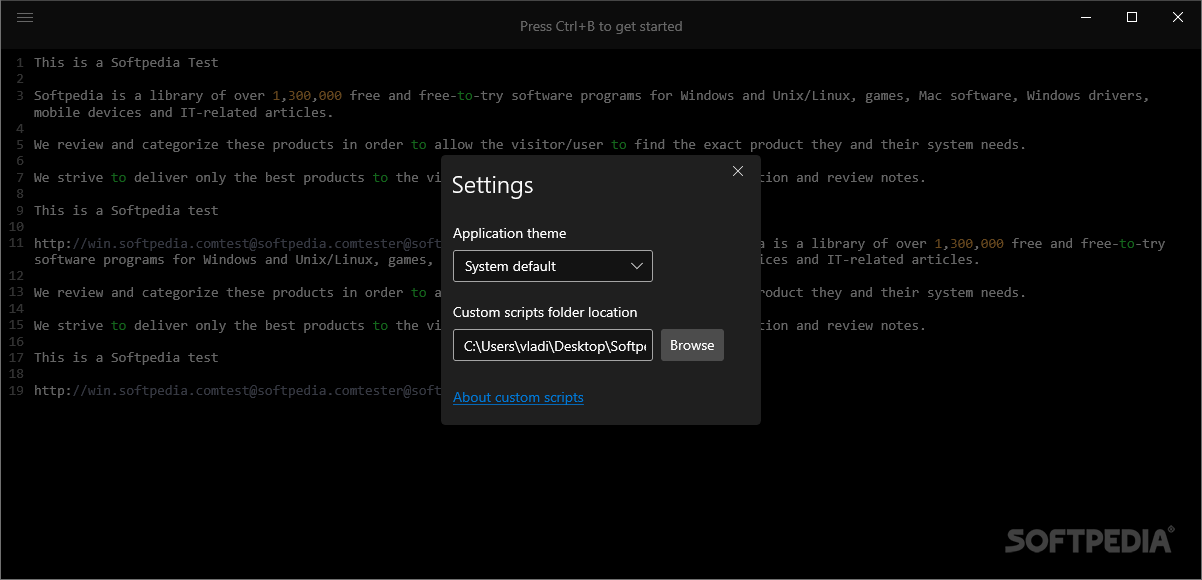Click the '1,300,000' number on line 3
The height and width of the screenshot is (580, 1202).
pos(307,96)
